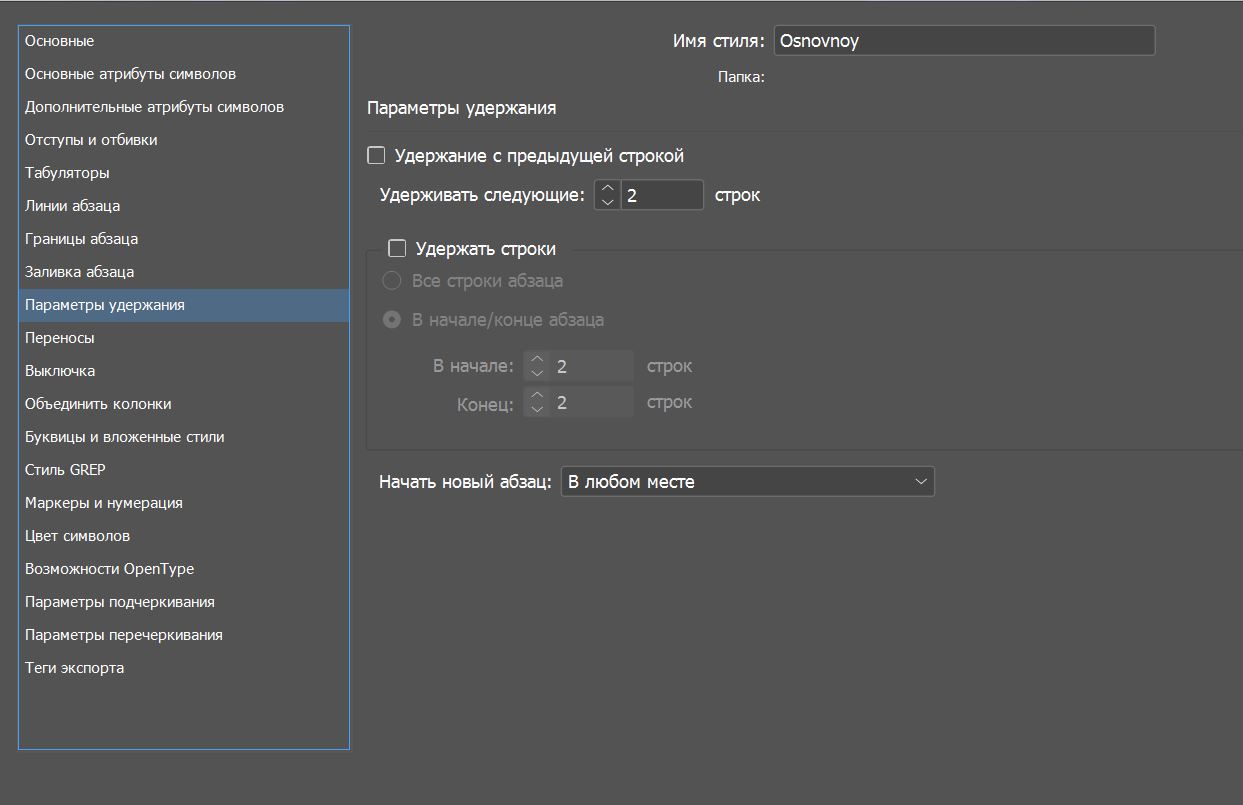Open 'Отступы и отбивки' section
The width and height of the screenshot is (1243, 805).
pos(91,140)
